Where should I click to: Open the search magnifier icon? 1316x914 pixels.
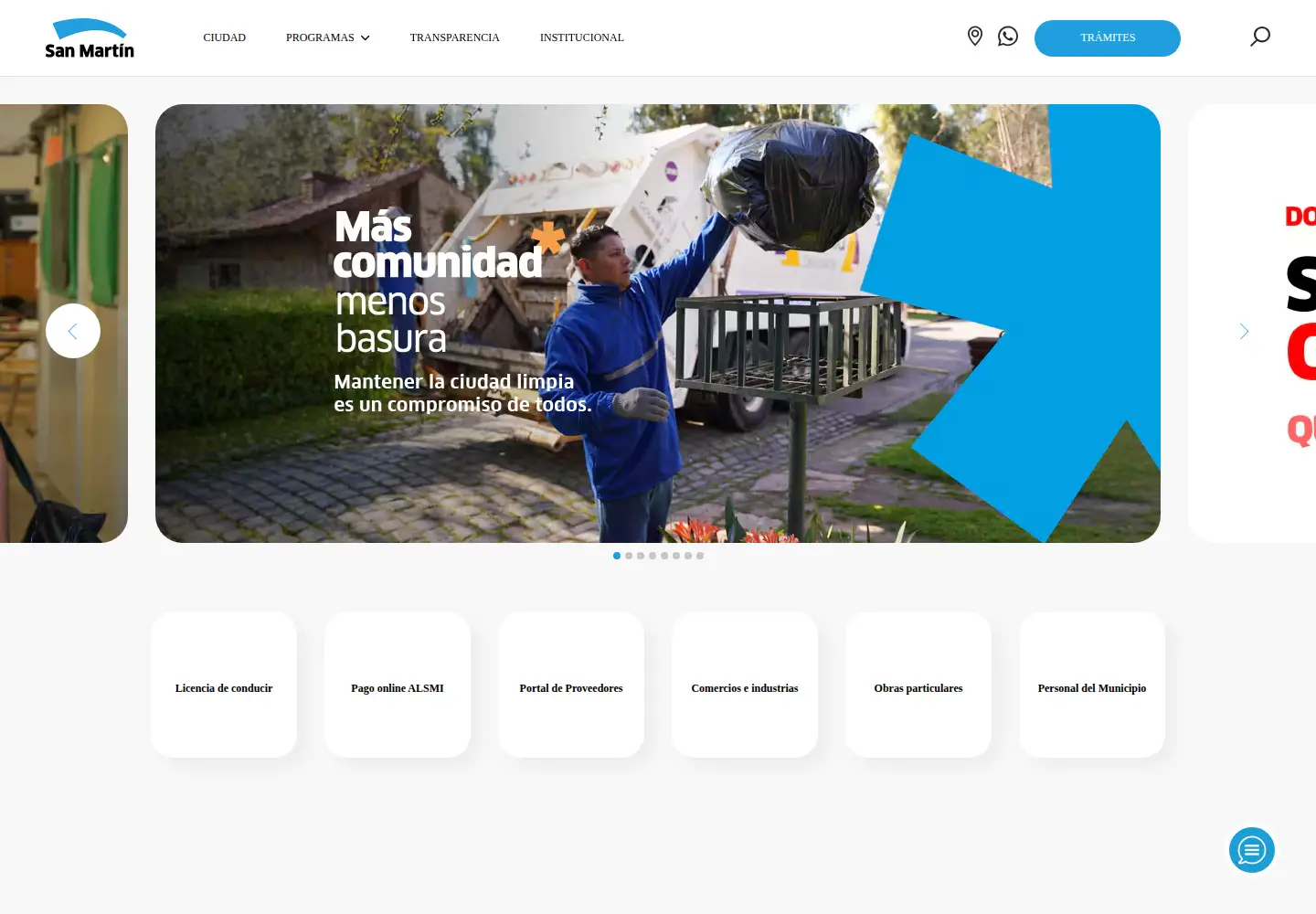[1260, 37]
